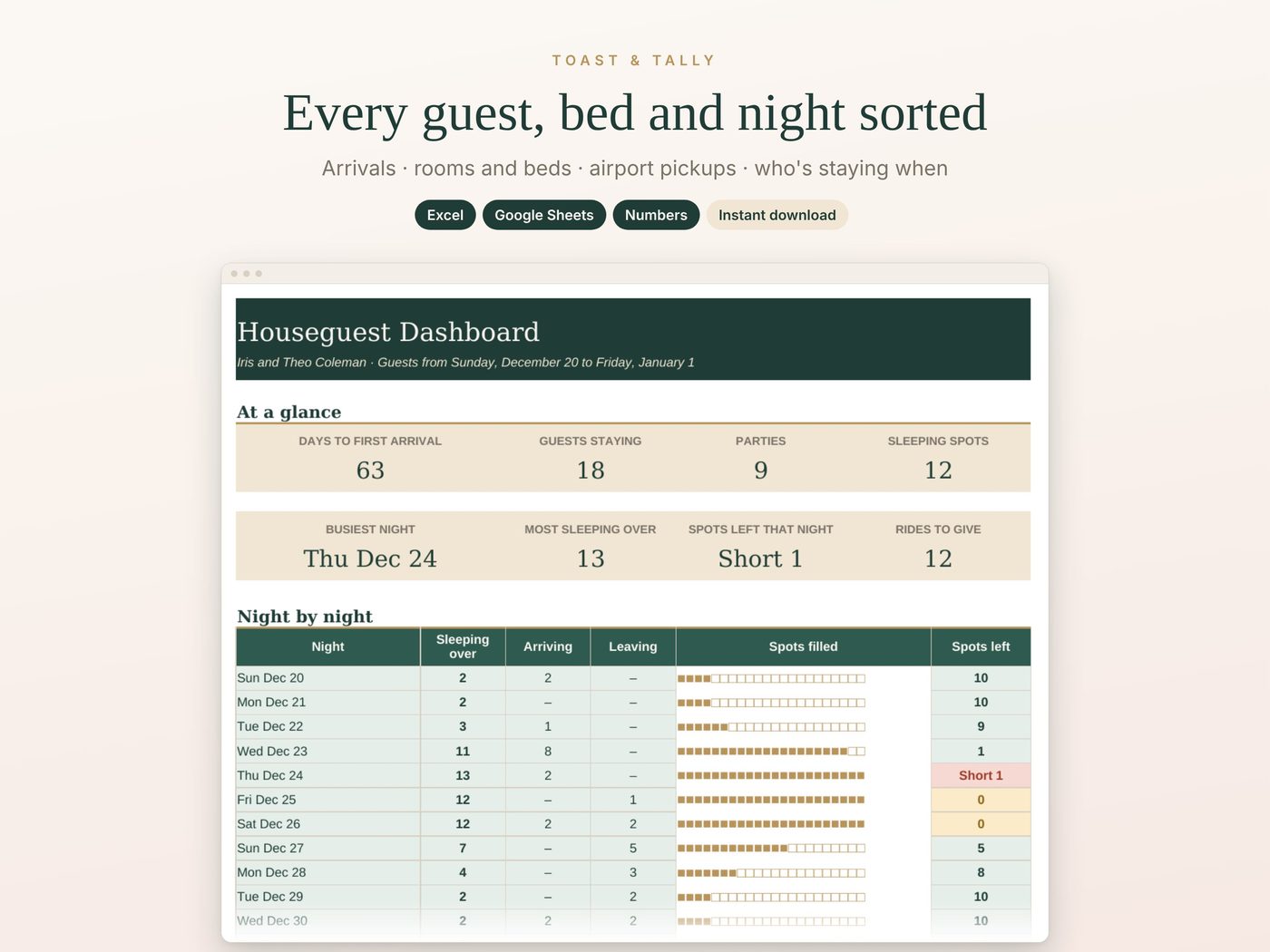Select the 'At a glance' section heading

[289, 412]
